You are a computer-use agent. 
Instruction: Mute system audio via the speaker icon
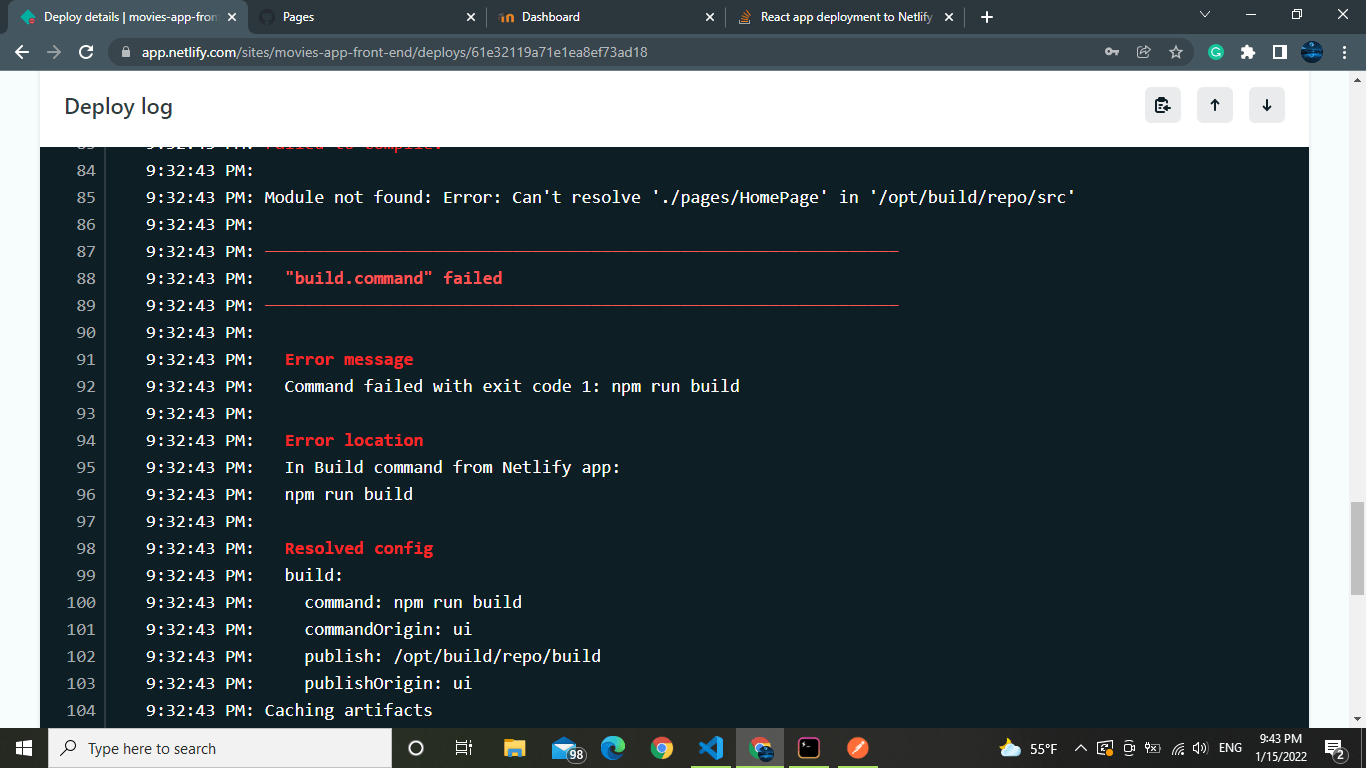tap(1198, 747)
